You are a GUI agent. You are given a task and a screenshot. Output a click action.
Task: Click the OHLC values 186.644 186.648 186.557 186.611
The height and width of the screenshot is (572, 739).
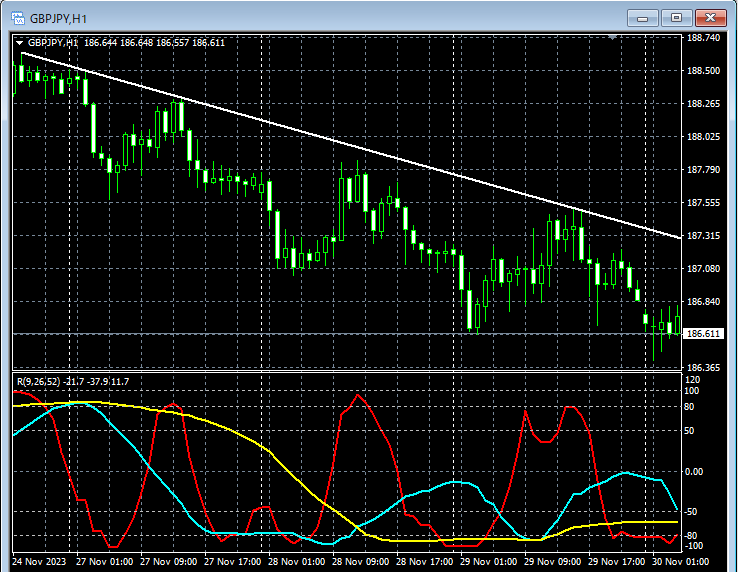tap(154, 43)
